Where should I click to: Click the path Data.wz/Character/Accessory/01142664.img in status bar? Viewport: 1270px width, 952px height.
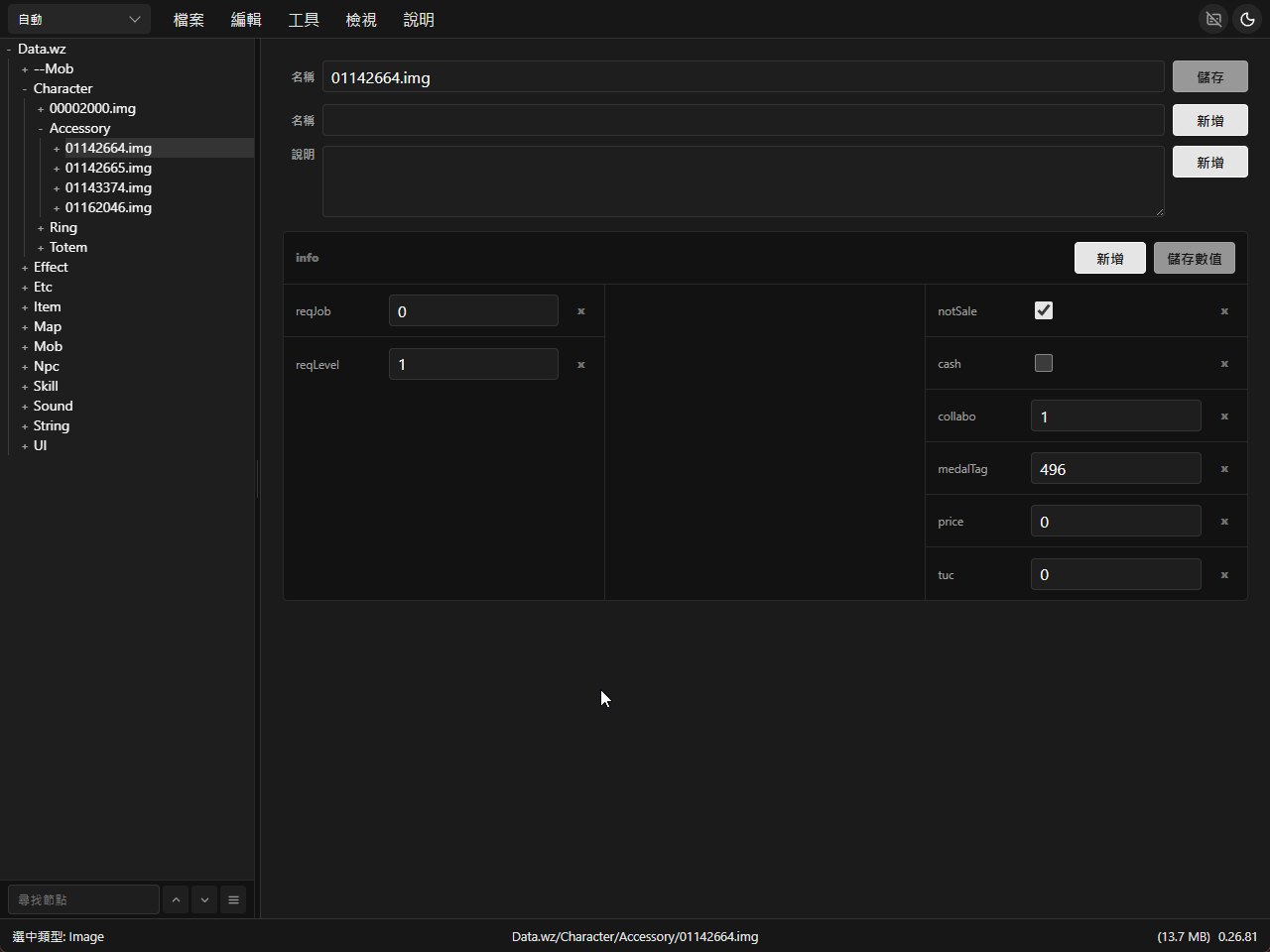click(x=635, y=936)
